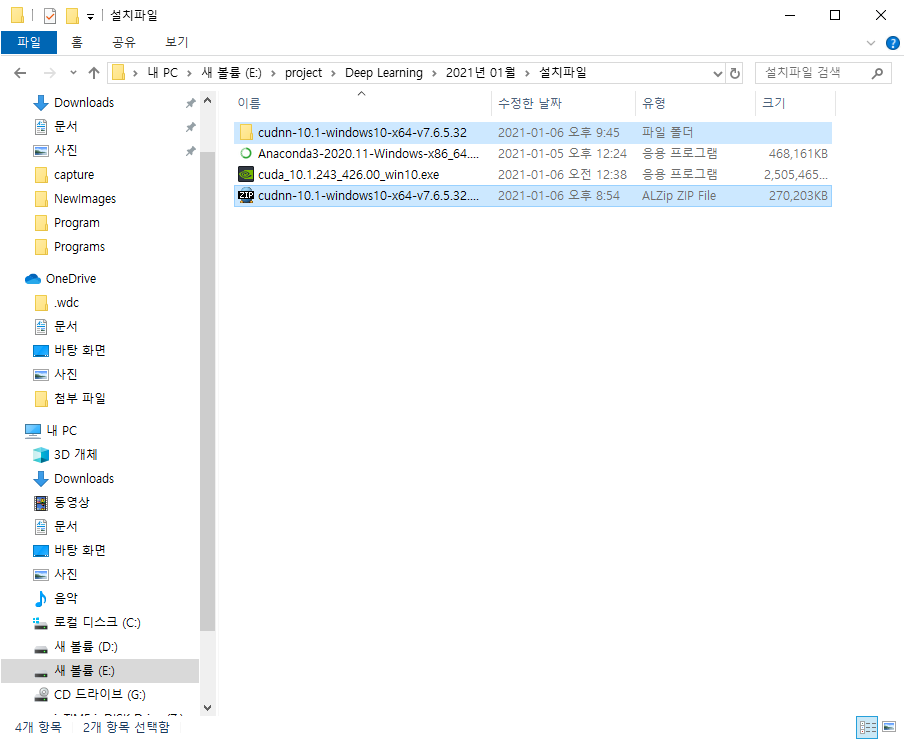Open pinned 사진 in quick access
This screenshot has height=740, width=905.
click(65, 151)
